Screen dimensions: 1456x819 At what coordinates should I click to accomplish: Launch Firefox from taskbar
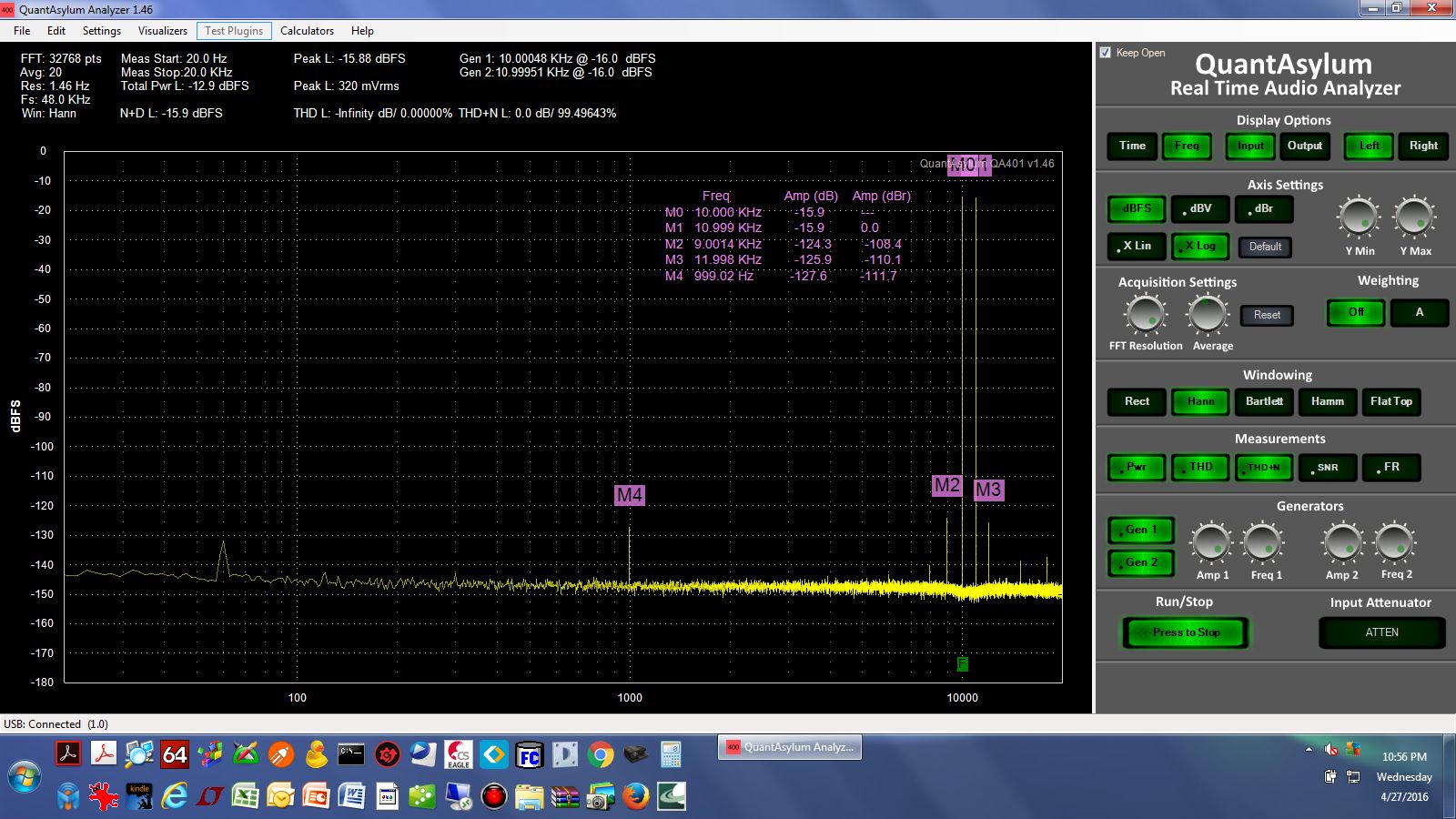tap(636, 796)
